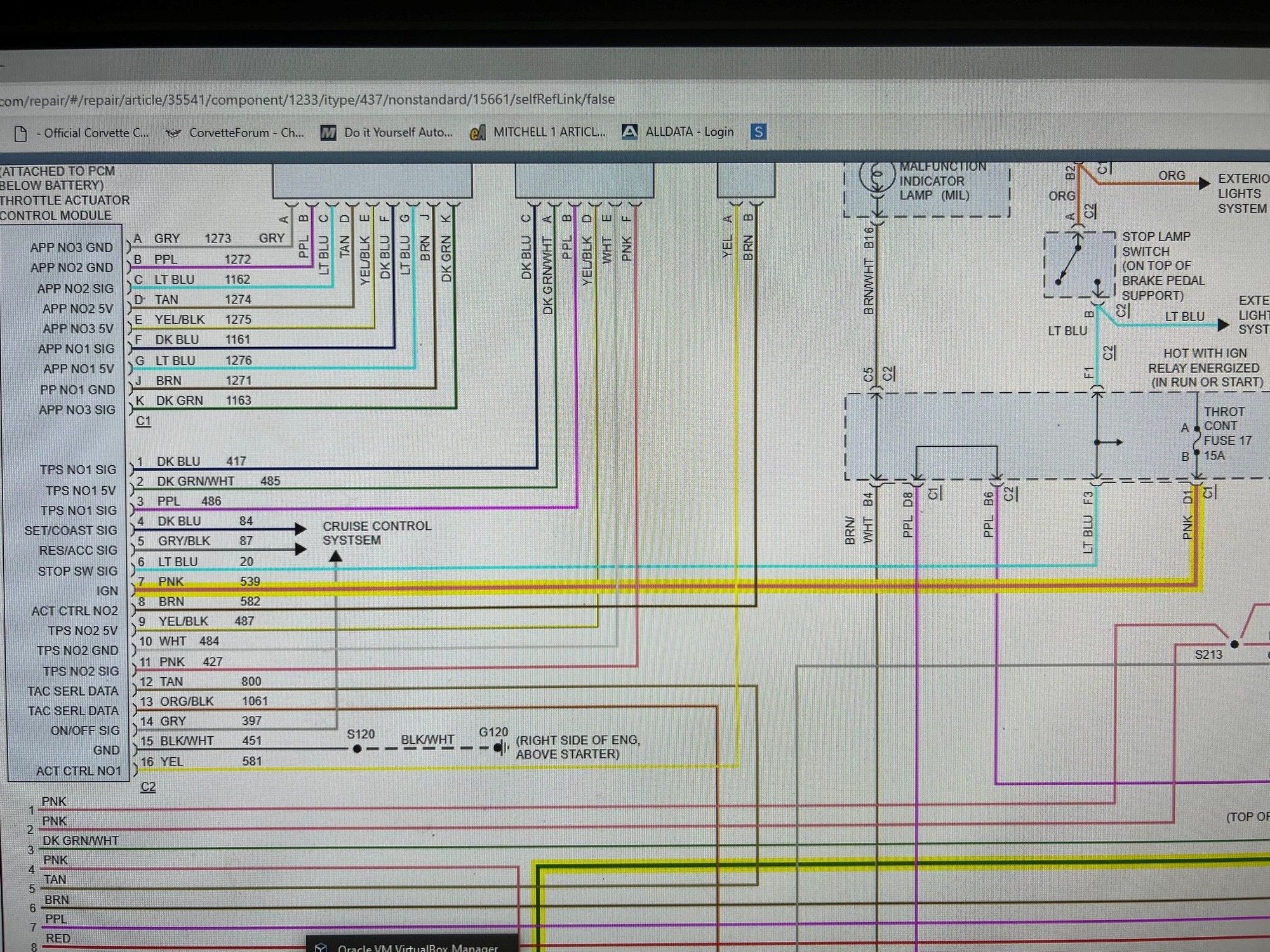Image resolution: width=1270 pixels, height=952 pixels.
Task: Click the CorvetteForum bookmark favicon
Action: coord(173,133)
